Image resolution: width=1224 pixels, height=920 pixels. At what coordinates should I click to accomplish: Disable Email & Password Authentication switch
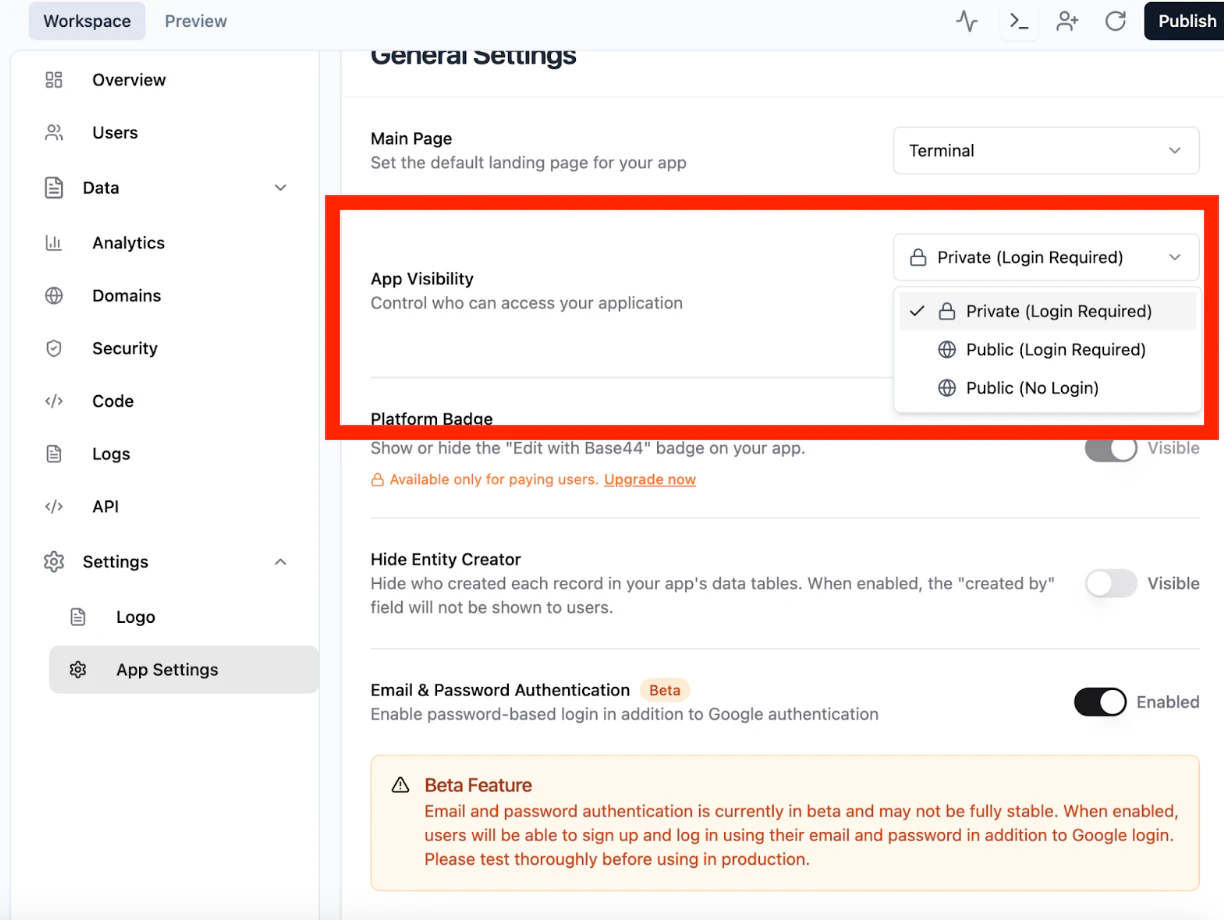point(1100,702)
